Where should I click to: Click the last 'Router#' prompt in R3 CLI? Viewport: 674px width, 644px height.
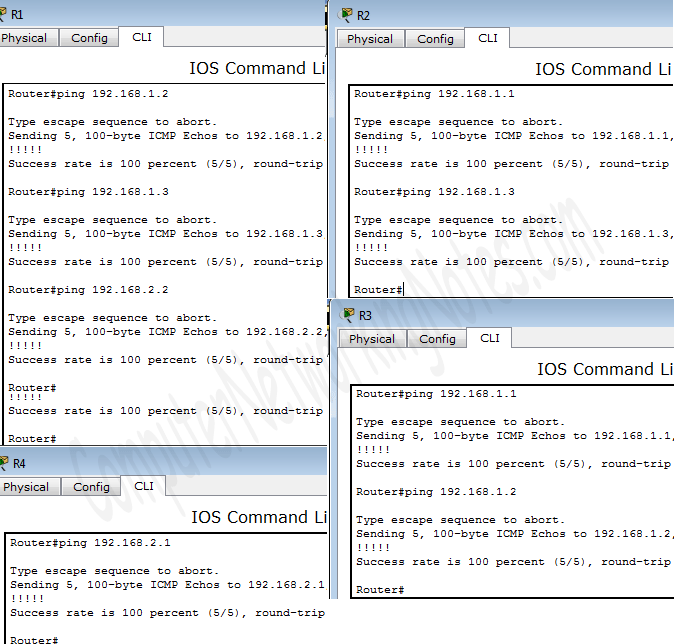(x=380, y=590)
